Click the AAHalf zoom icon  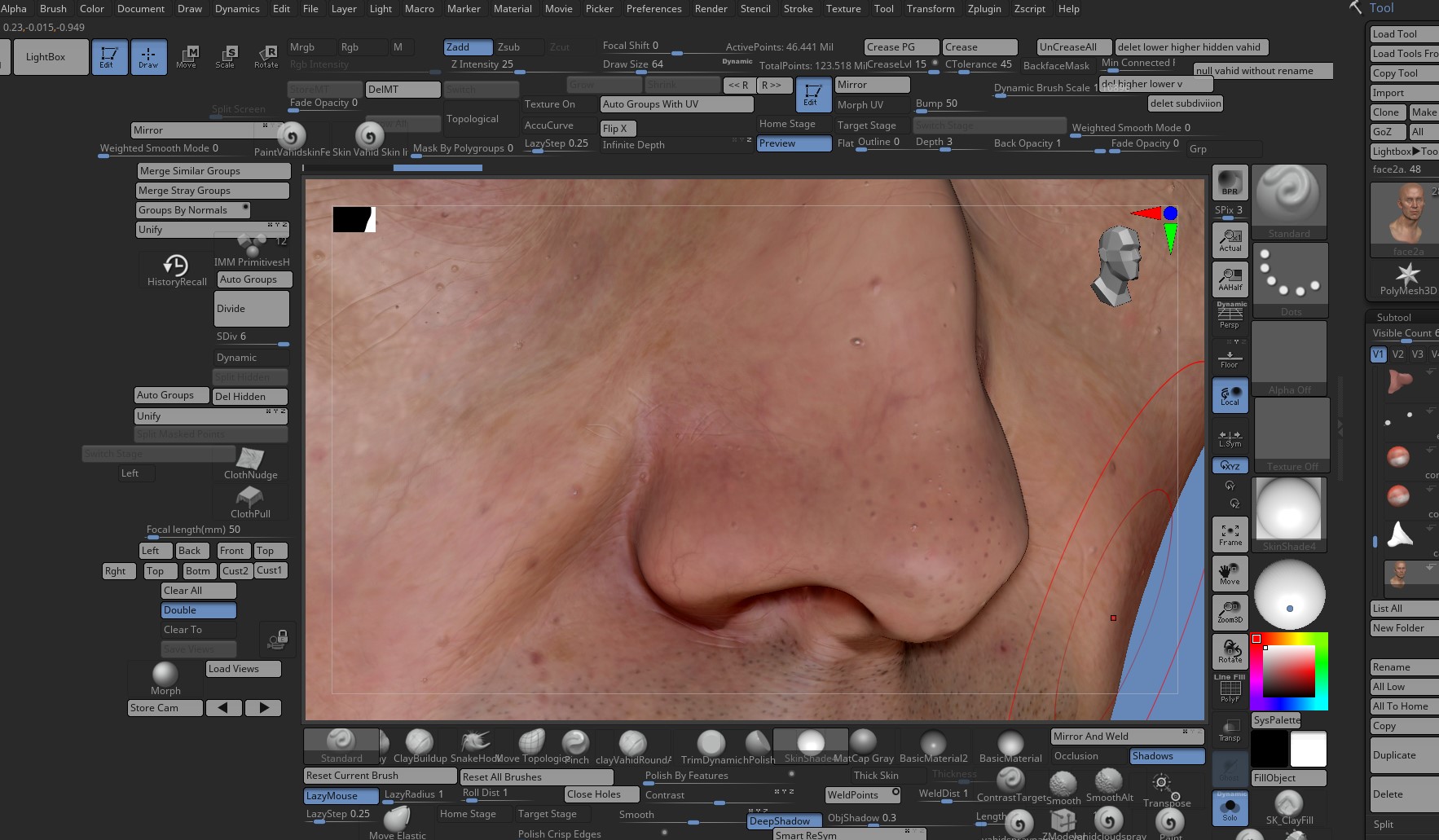[1230, 279]
